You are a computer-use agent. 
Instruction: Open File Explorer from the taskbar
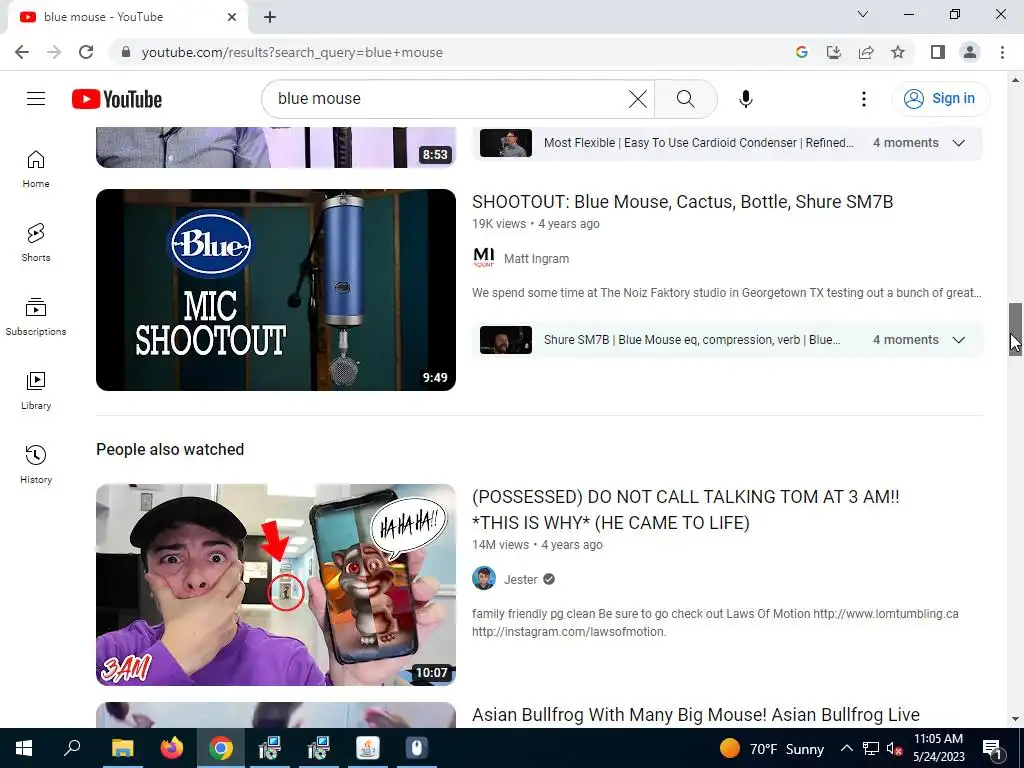click(x=122, y=748)
